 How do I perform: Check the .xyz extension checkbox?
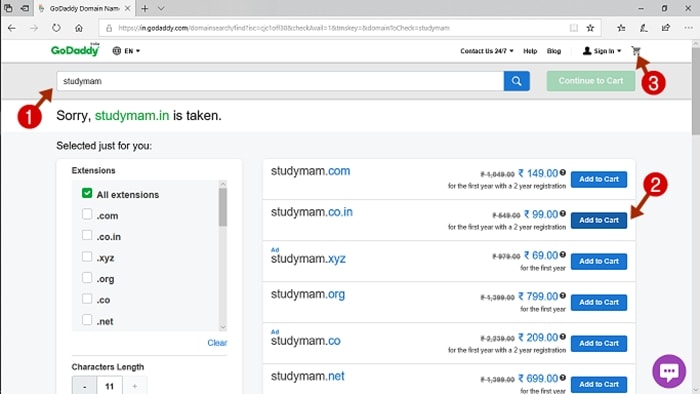(x=87, y=257)
